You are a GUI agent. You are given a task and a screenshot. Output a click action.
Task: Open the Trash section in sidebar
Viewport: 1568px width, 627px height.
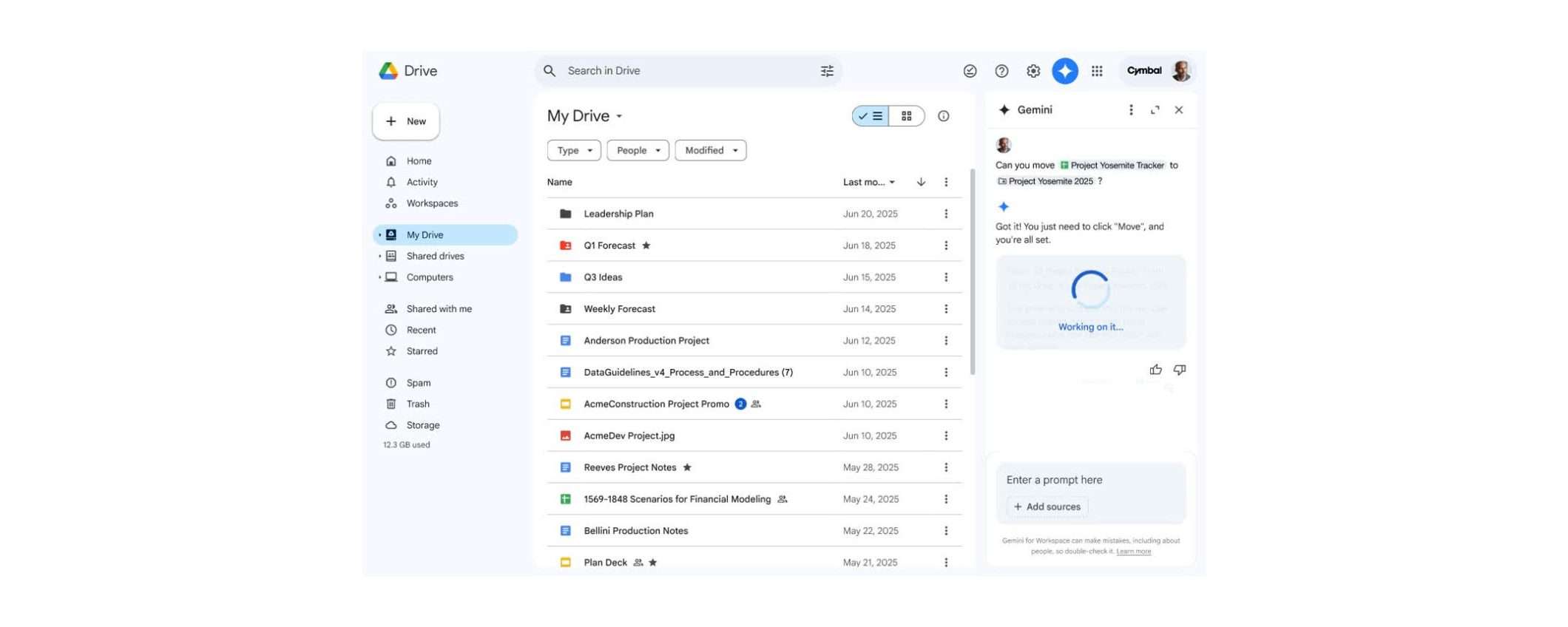tap(418, 404)
